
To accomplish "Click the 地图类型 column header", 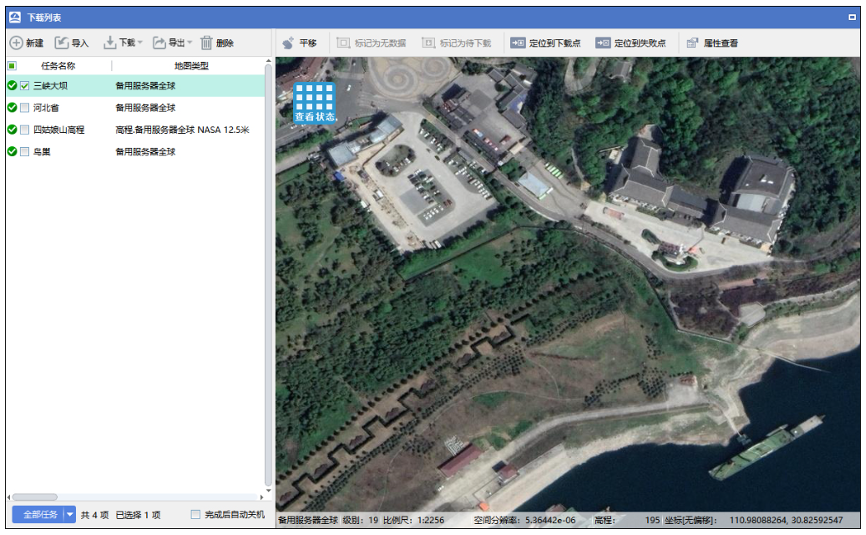I will coord(191,65).
